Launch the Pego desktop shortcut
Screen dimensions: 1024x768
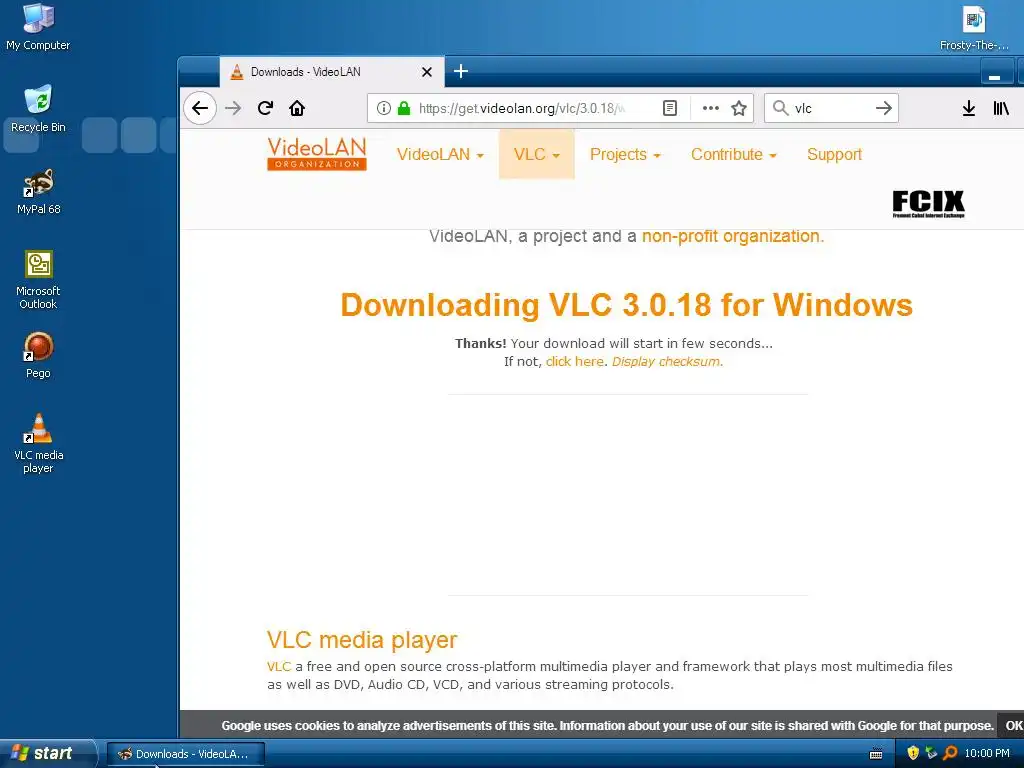tap(38, 355)
